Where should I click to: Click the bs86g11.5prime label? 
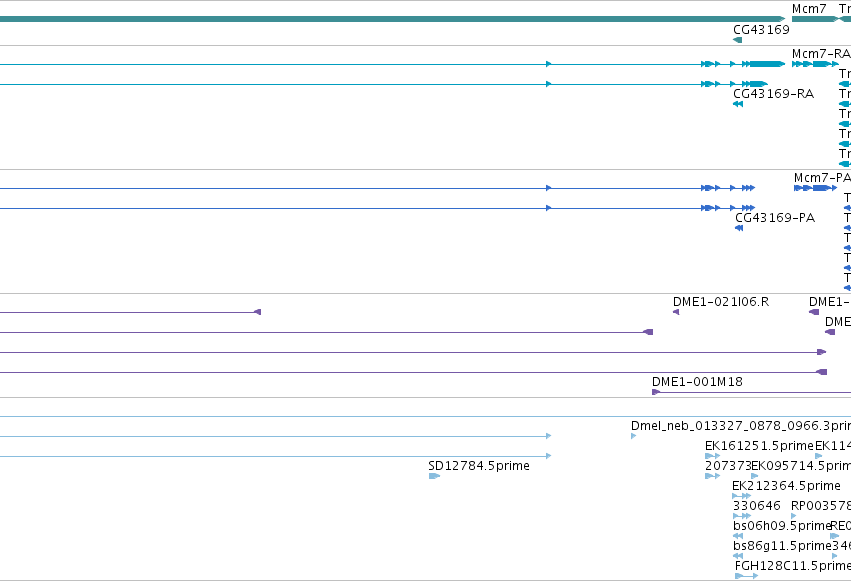click(782, 546)
